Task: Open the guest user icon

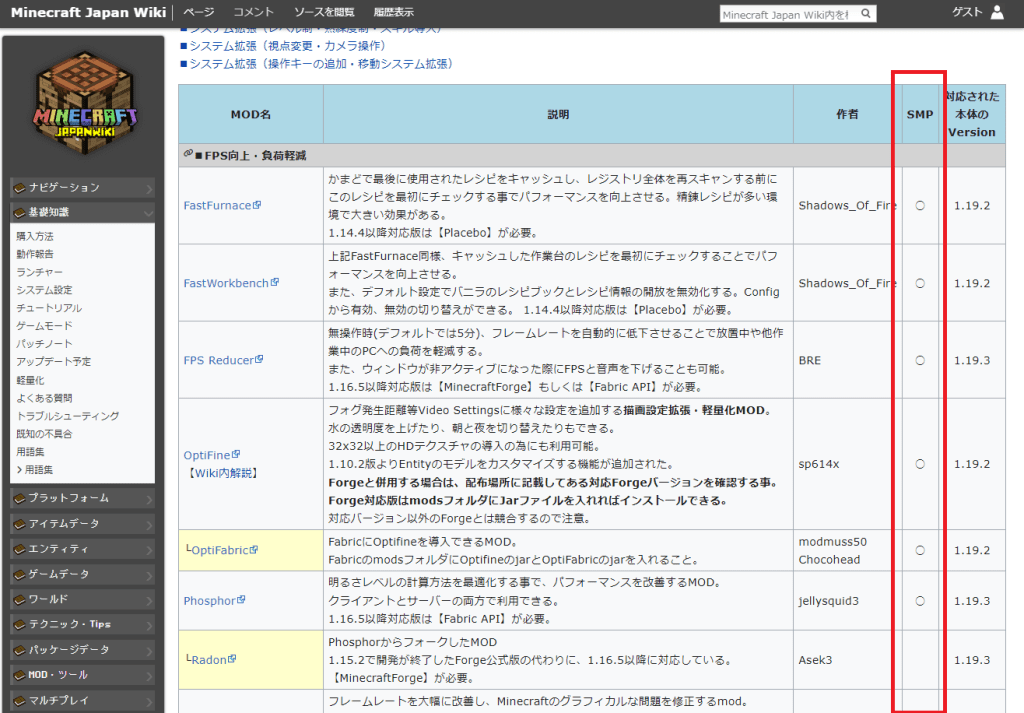Action: (997, 12)
